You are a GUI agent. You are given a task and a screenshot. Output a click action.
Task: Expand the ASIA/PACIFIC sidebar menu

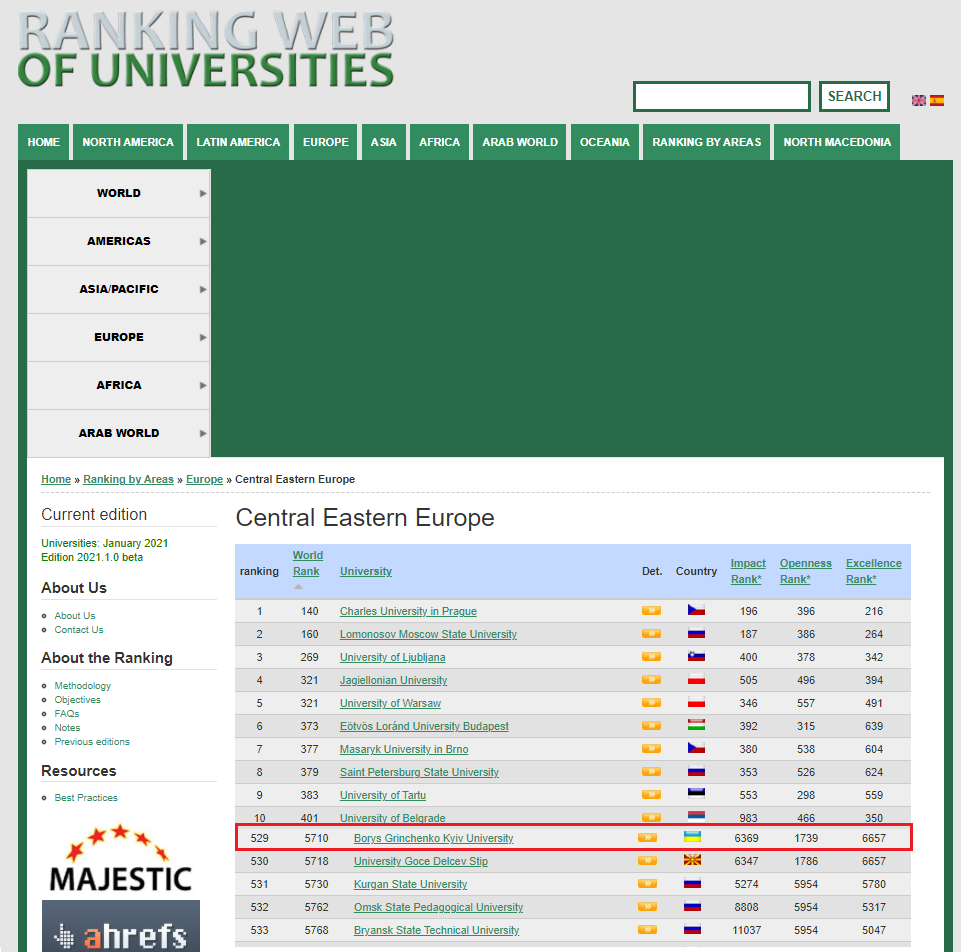pos(119,289)
